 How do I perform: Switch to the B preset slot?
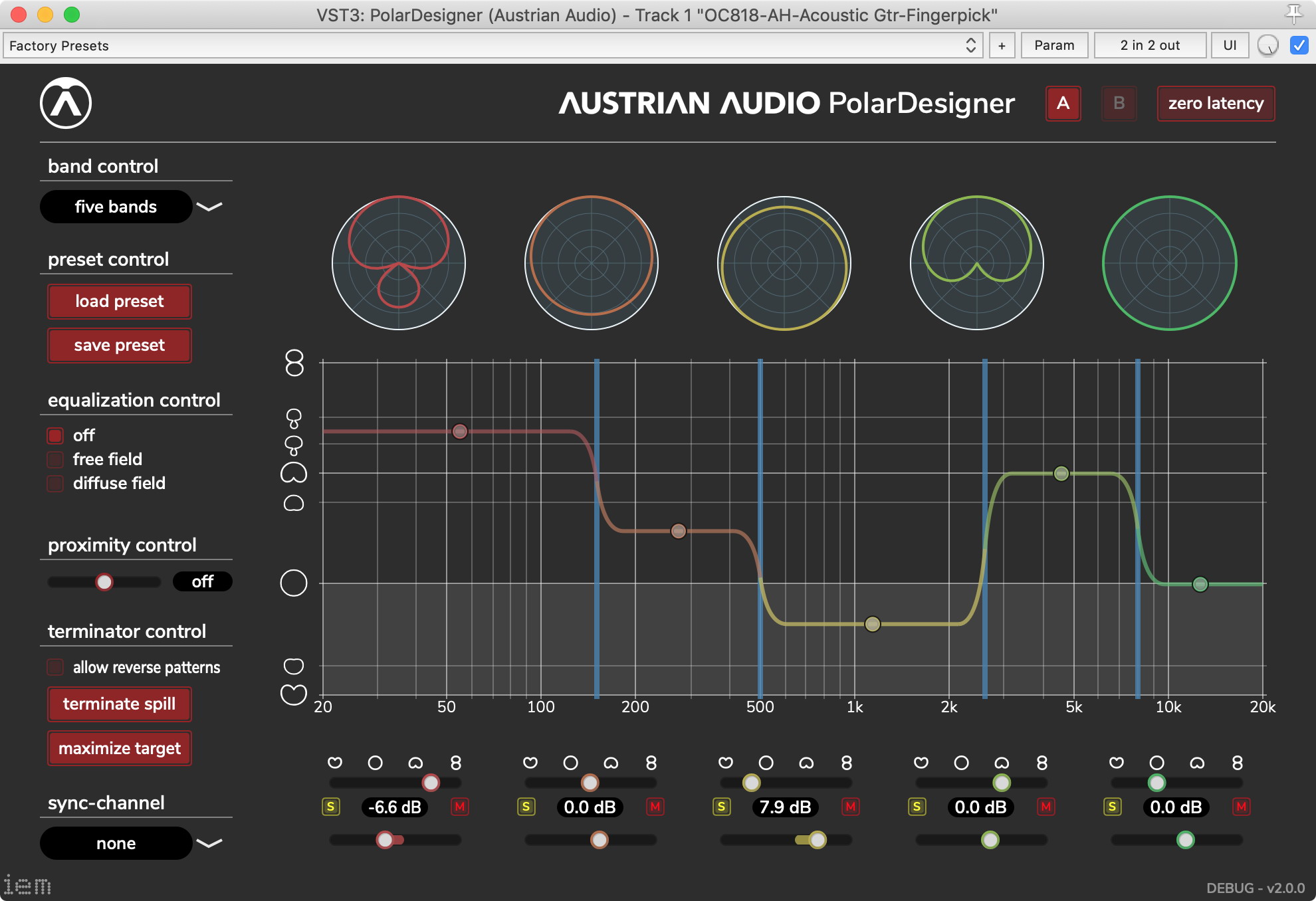click(x=1119, y=104)
